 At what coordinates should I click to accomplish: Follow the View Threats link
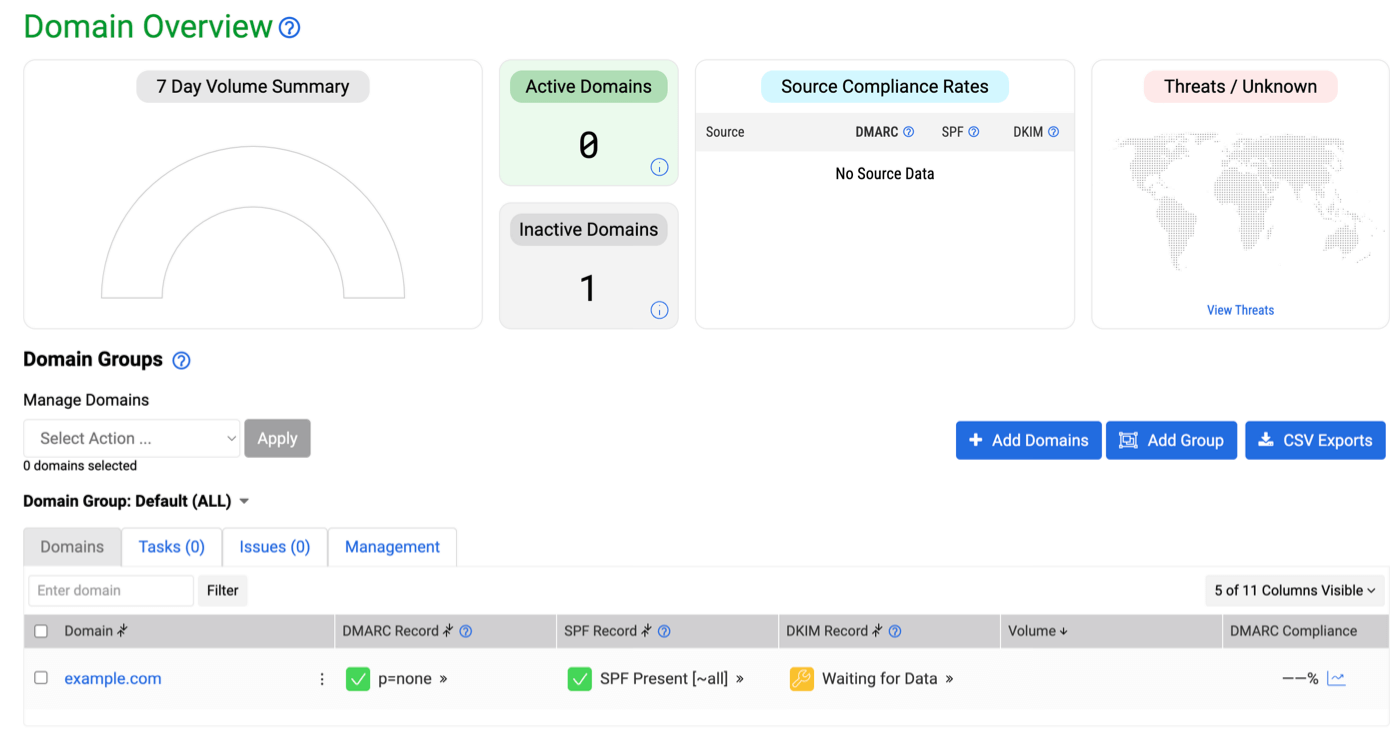pyautogui.click(x=1240, y=310)
